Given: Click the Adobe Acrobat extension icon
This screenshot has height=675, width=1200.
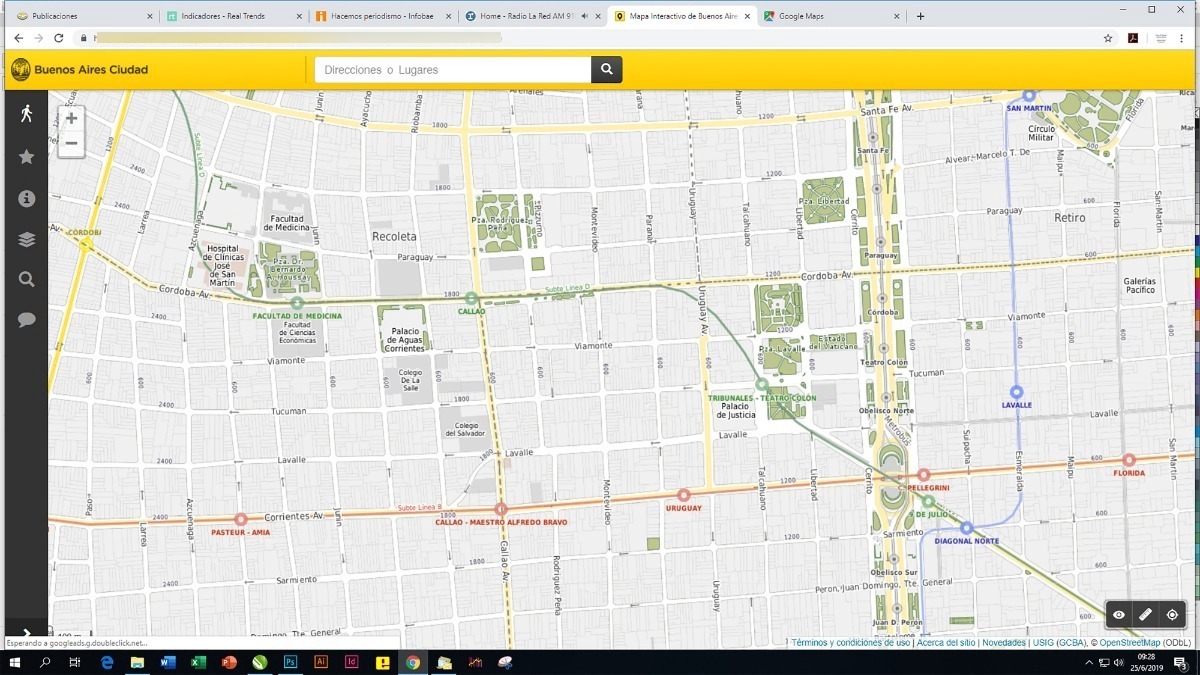Looking at the screenshot, I should 1134,38.
